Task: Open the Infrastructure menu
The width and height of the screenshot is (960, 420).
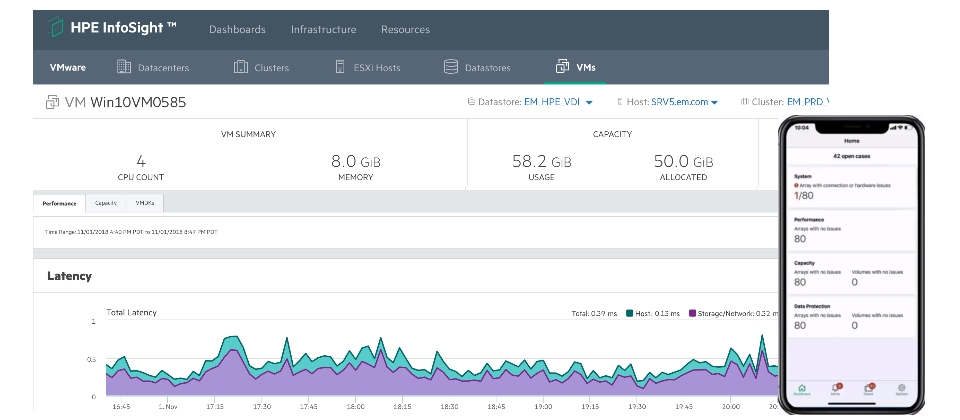Action: [323, 30]
